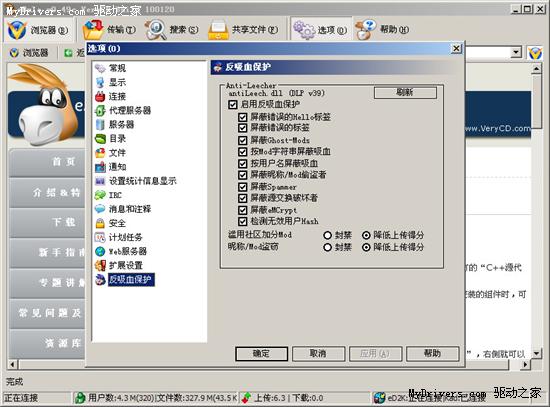Select 封禁 radio for 滥用社区加分Mod
Screen dimensions: 550x407
click(328, 235)
